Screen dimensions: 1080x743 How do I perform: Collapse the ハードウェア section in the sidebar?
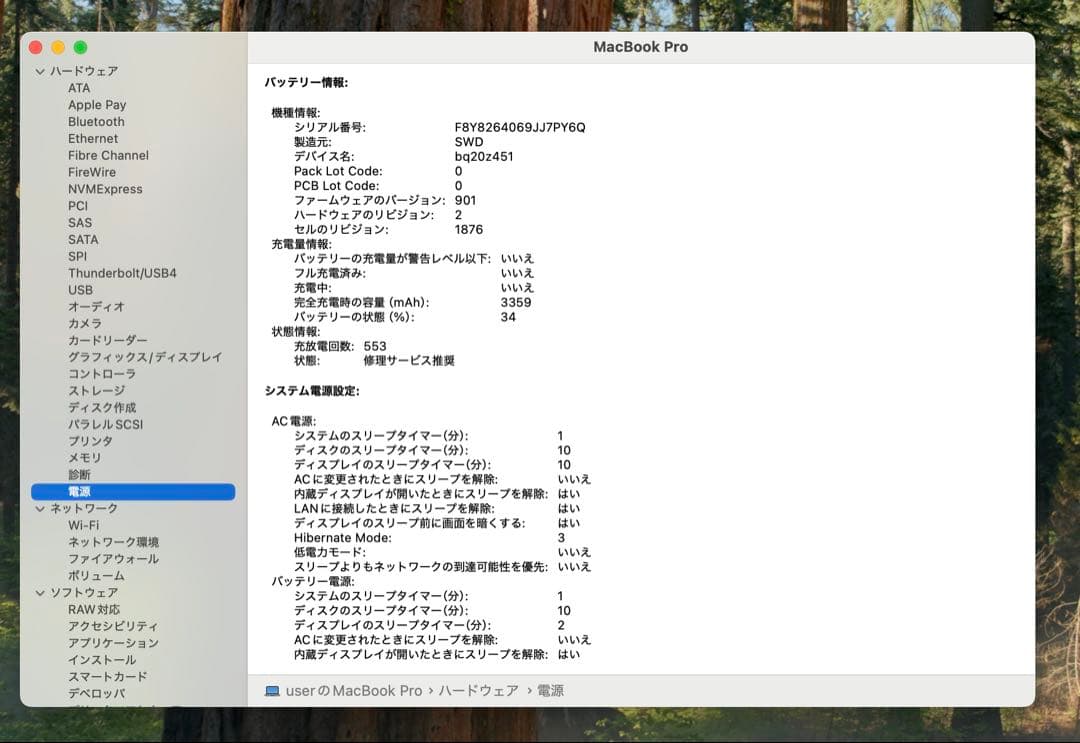(39, 71)
